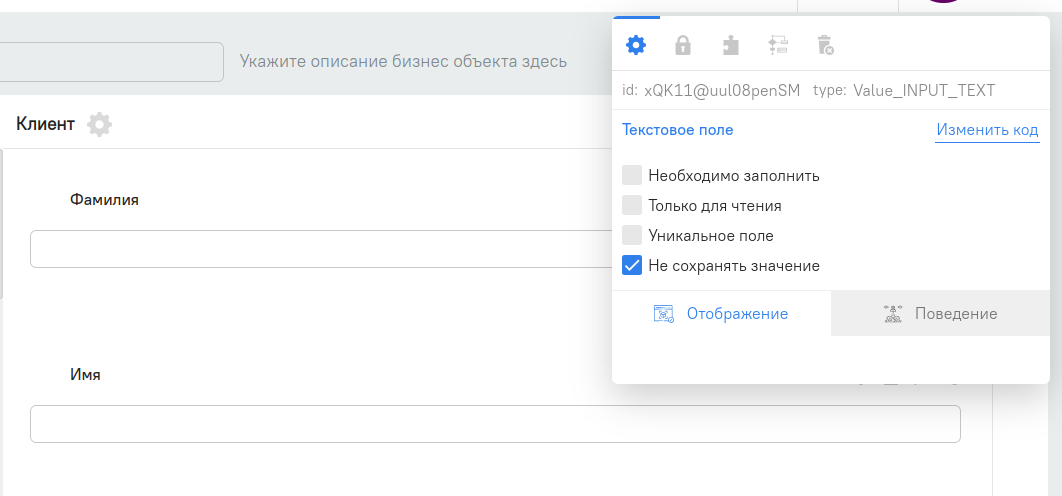Check the Только для чтения option
The image size is (1062, 496).
point(632,206)
